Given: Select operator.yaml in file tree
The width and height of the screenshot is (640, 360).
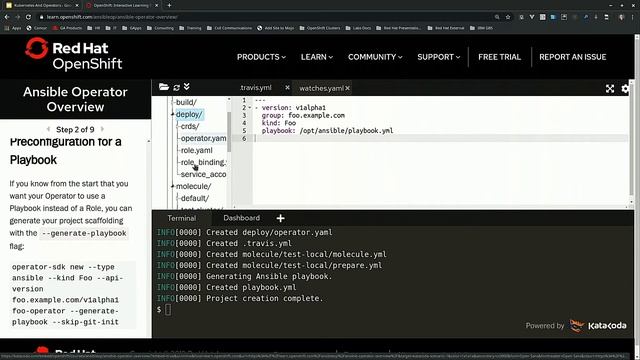Looking at the screenshot, I should tap(203, 138).
